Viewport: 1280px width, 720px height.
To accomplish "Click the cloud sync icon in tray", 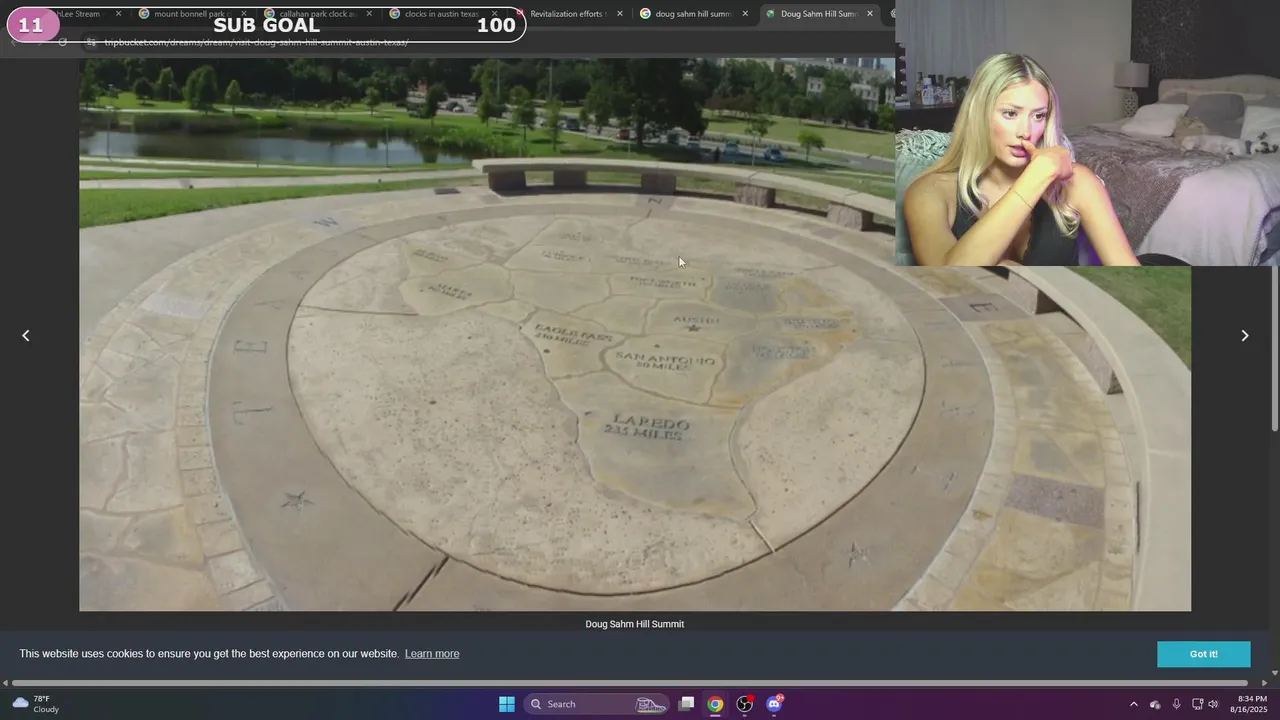I will (x=1155, y=704).
